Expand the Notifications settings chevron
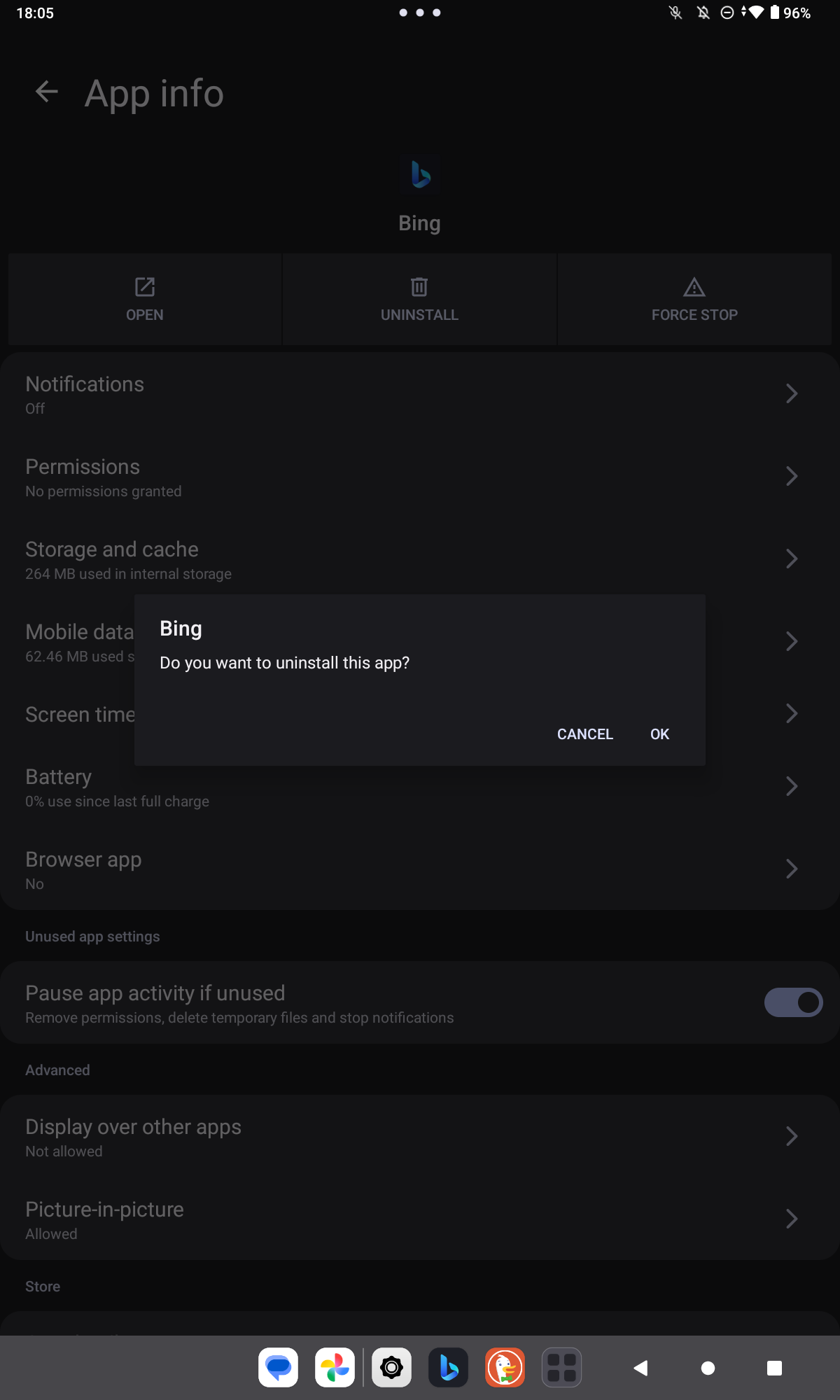This screenshot has width=840, height=1400. pos(792,393)
